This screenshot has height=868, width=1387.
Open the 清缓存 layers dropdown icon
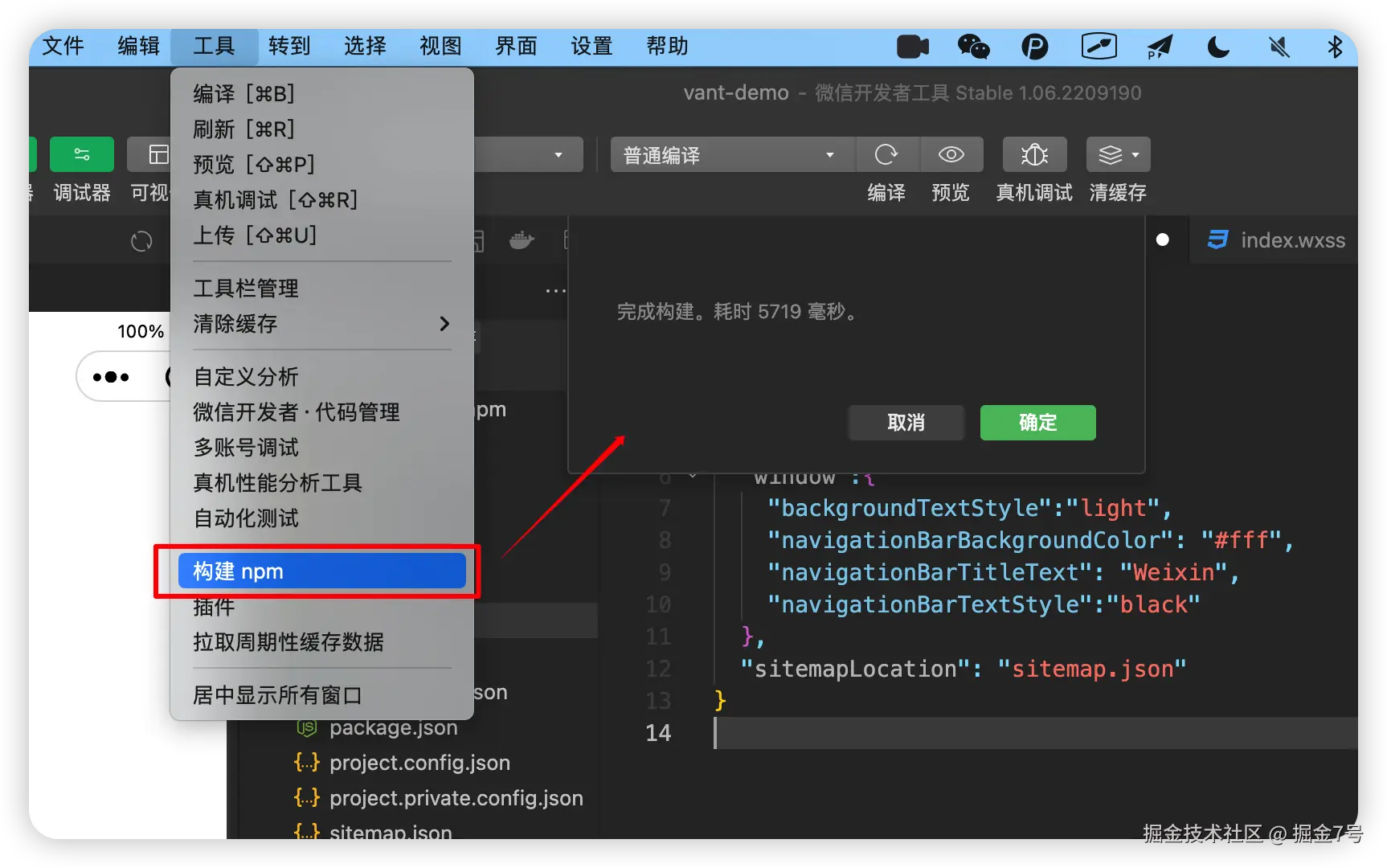click(1118, 155)
